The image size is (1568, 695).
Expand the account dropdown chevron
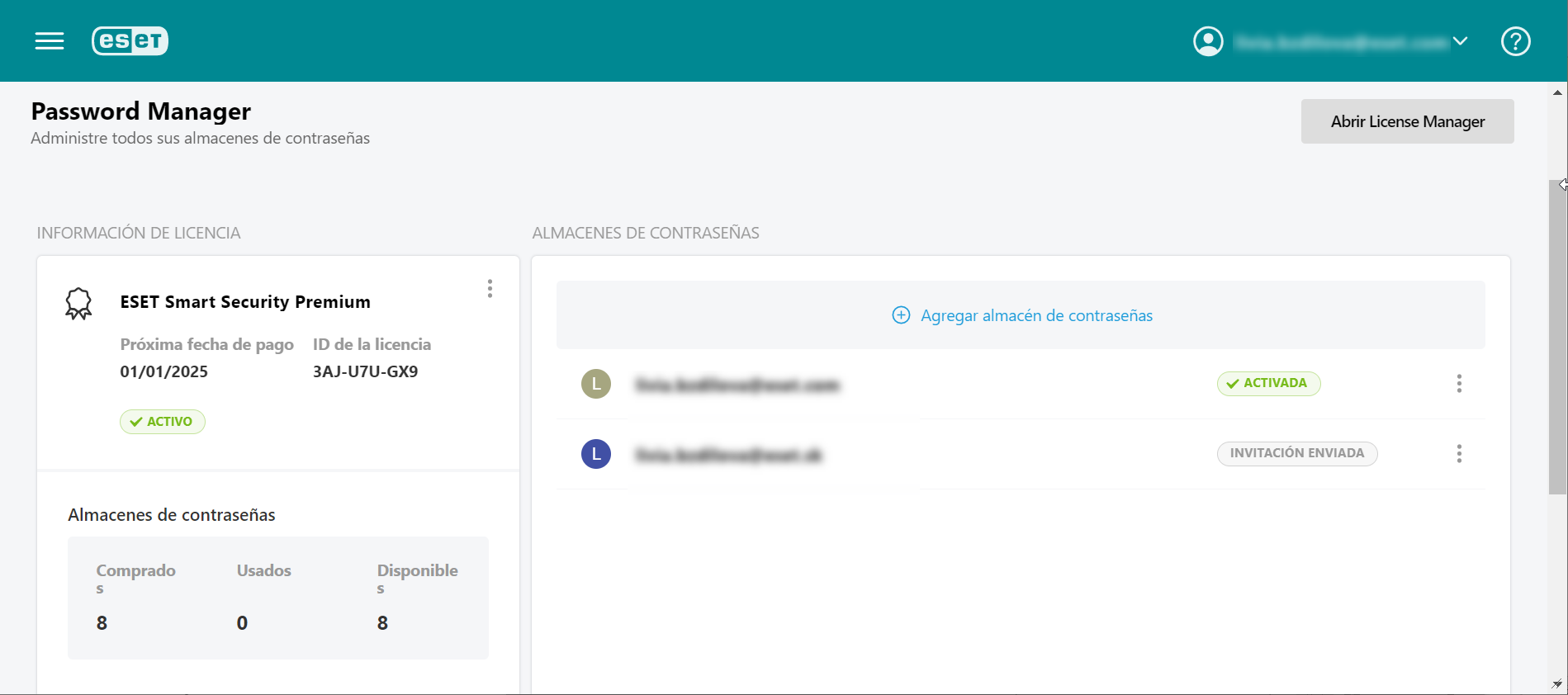coord(1460,41)
